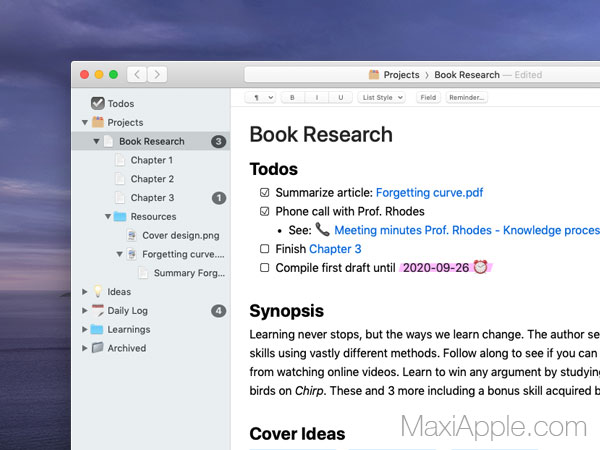This screenshot has height=450, width=600.
Task: Uncheck Phone call with Prof. Rhodes checkbox
Action: tap(264, 211)
